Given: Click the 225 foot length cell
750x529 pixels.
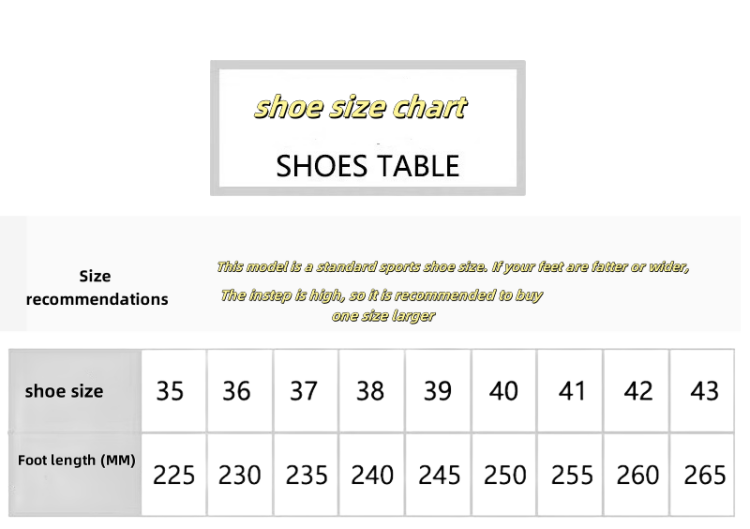Looking at the screenshot, I should [x=174, y=474].
